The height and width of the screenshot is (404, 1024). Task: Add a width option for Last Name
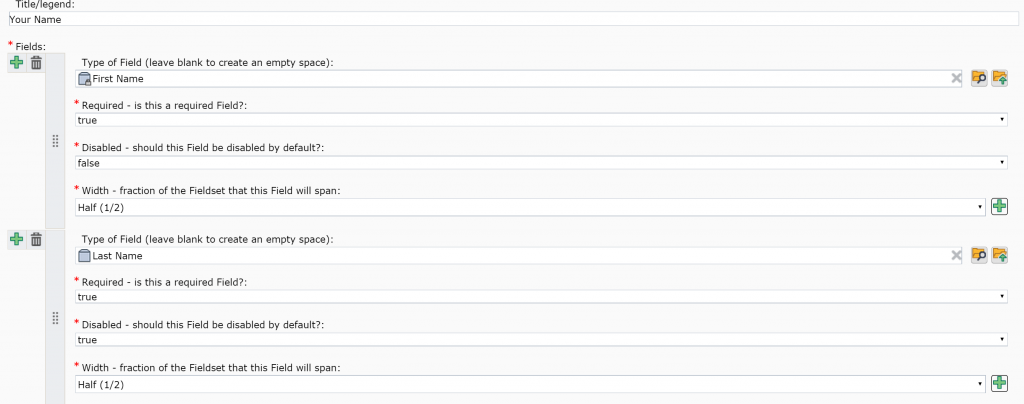[999, 383]
